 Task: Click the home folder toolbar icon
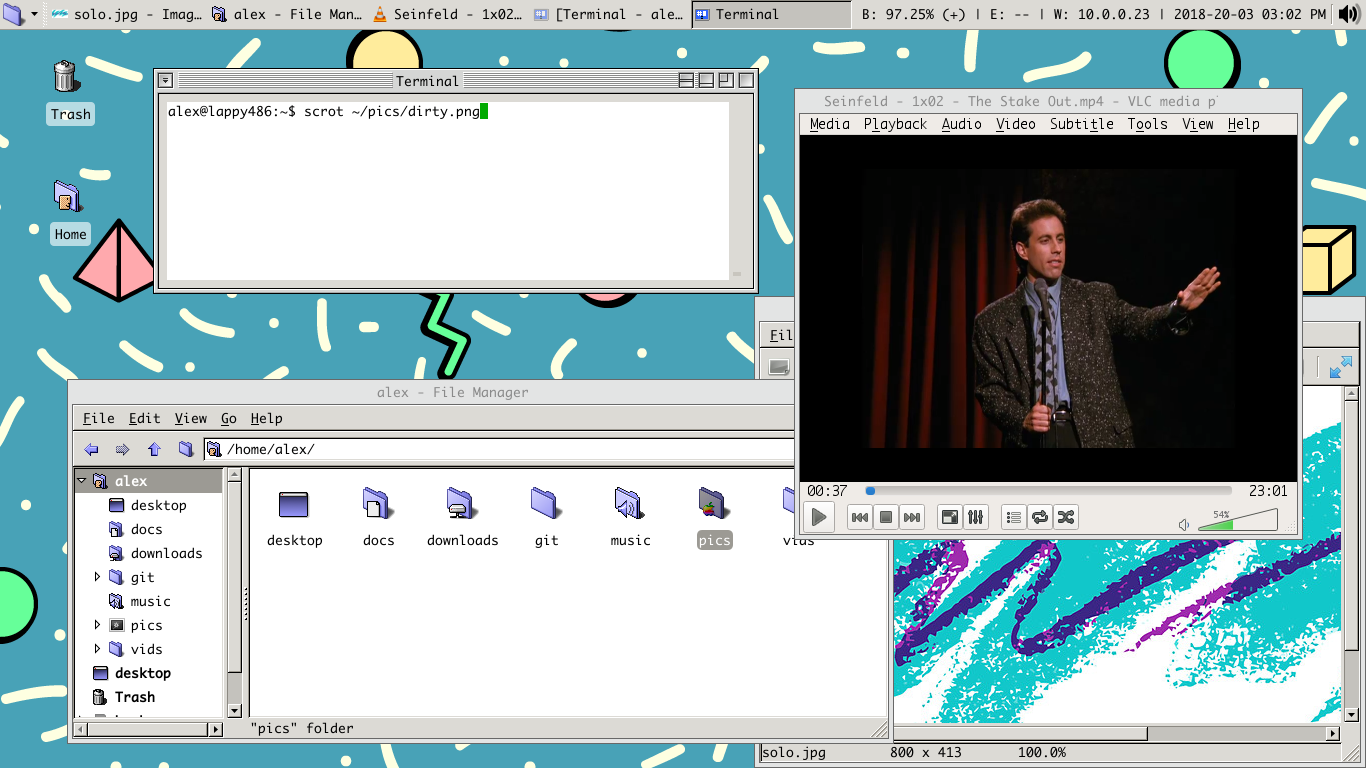[185, 449]
